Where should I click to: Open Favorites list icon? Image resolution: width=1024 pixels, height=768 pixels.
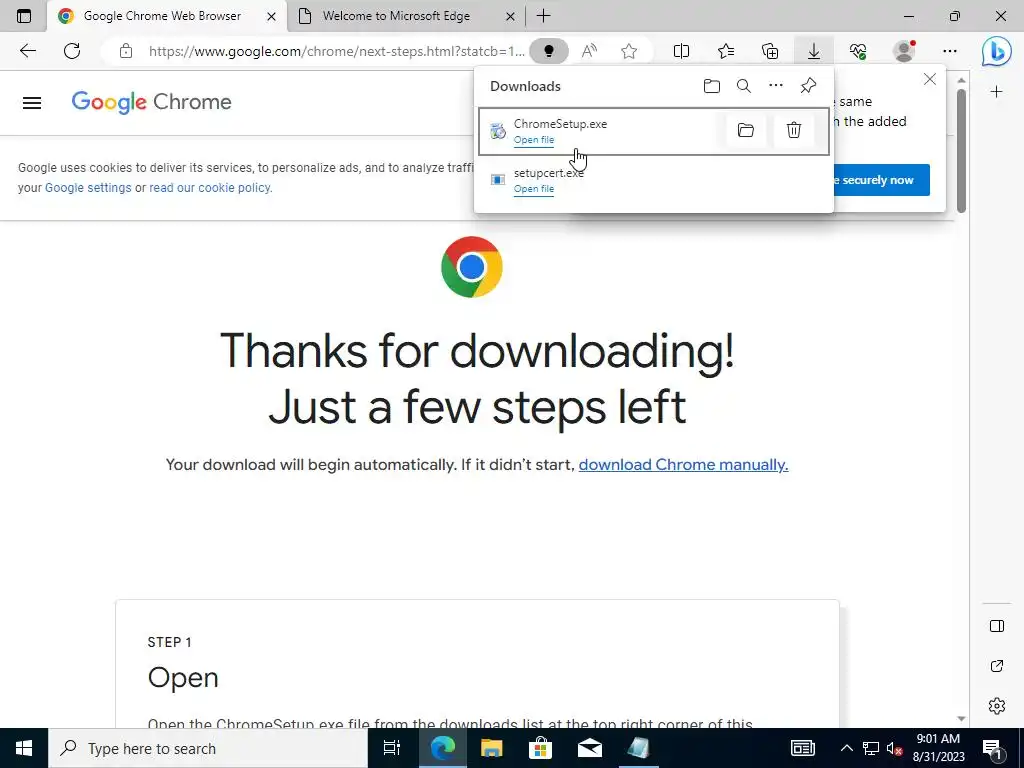click(726, 51)
